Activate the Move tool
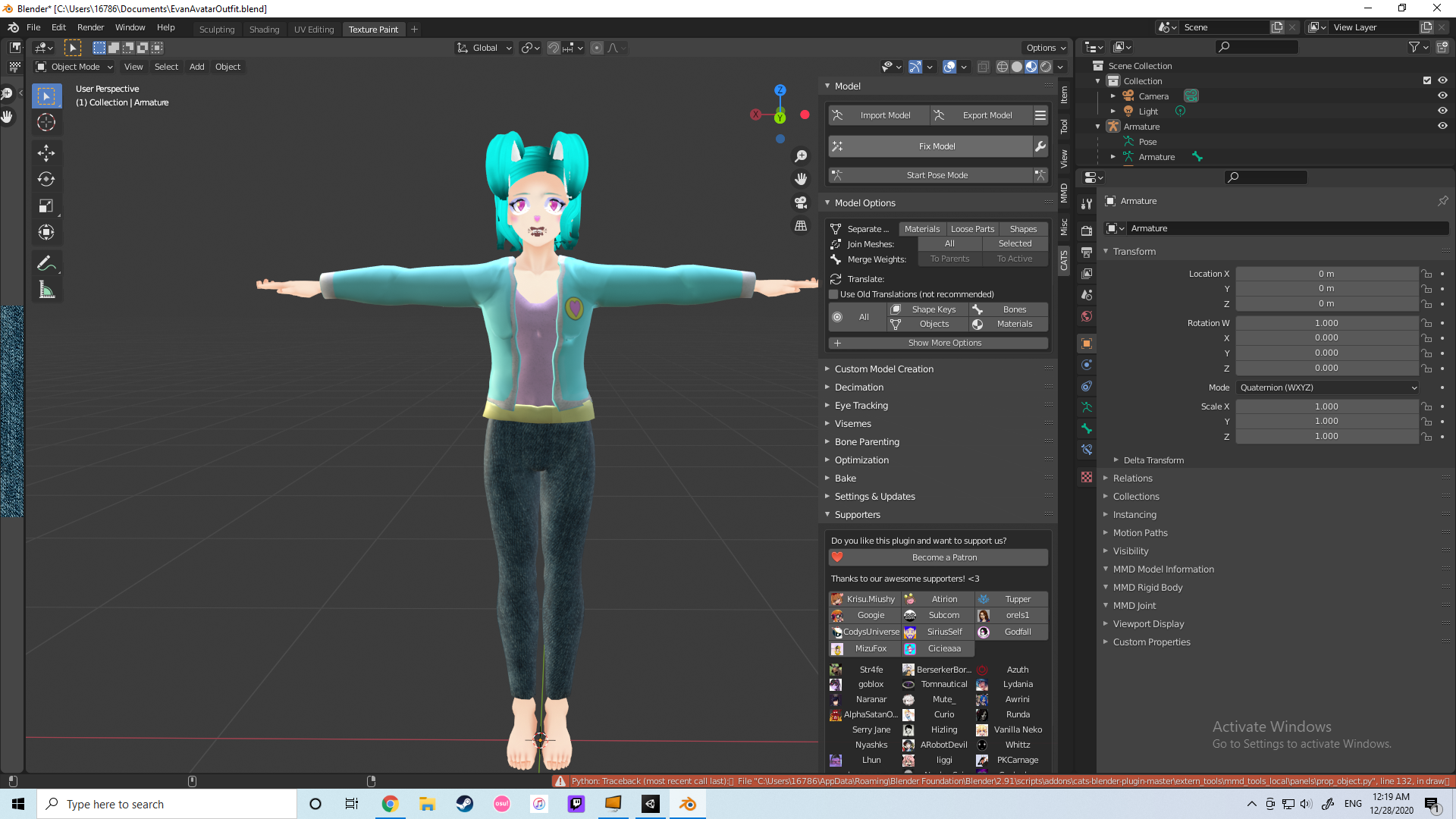This screenshot has width=1456, height=819. [x=46, y=152]
